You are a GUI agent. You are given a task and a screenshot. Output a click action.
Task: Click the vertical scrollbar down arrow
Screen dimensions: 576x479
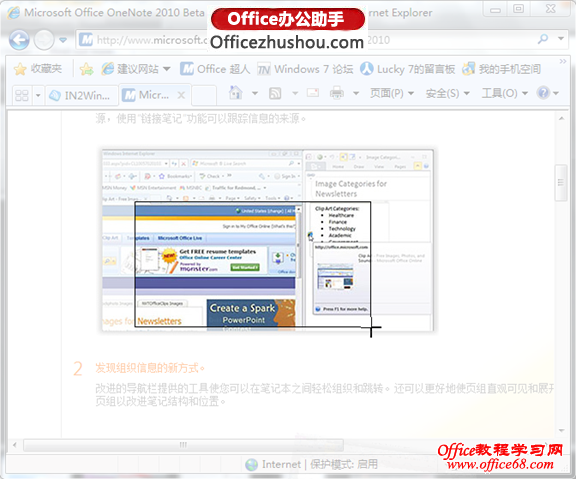(562, 431)
